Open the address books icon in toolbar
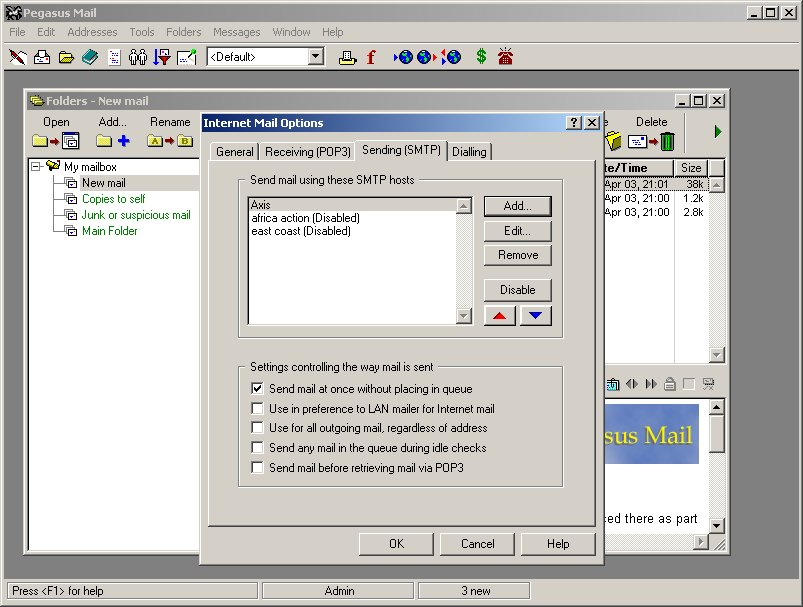The width and height of the screenshot is (803, 607). pyautogui.click(x=90, y=57)
